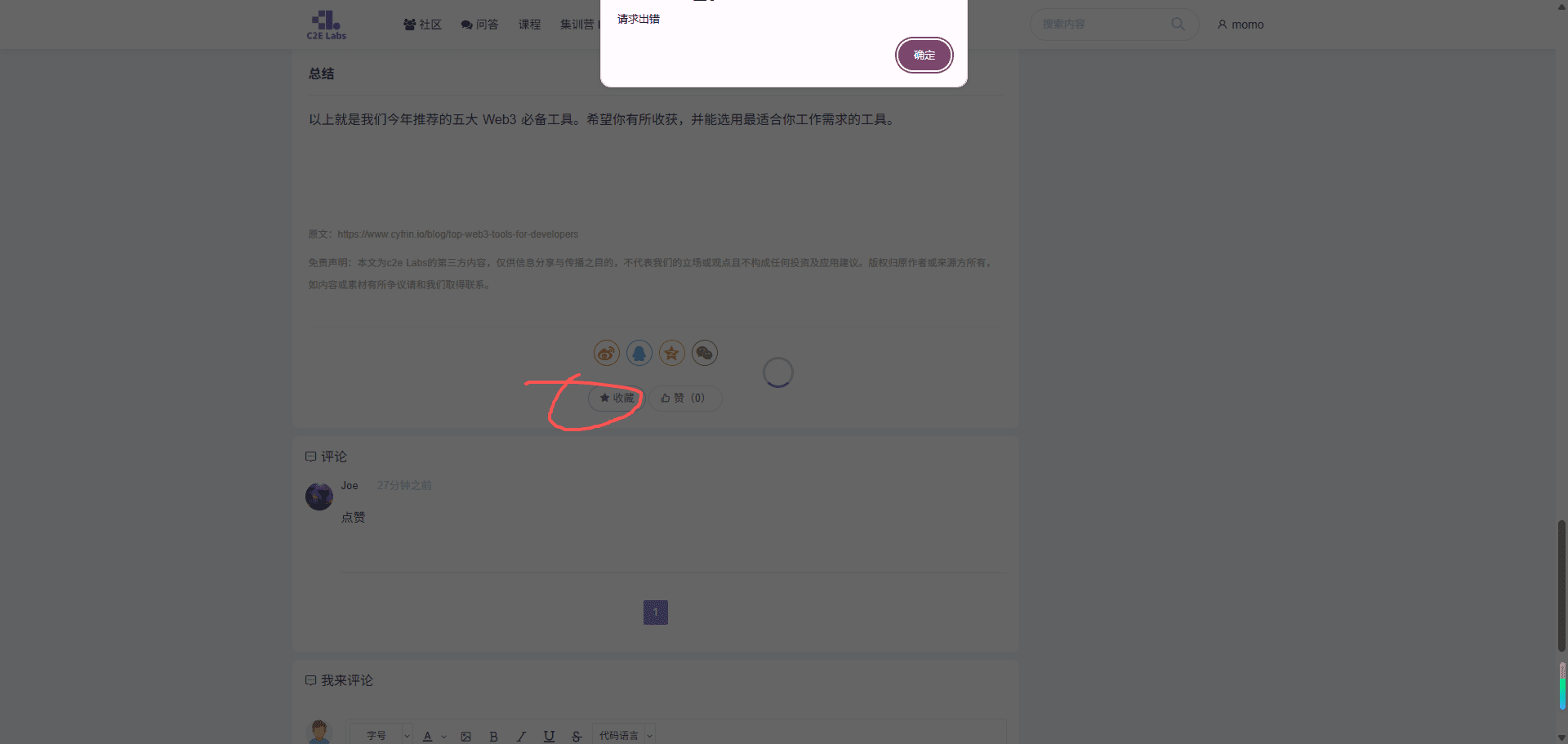Share article via the QQ penguin icon
Screen dimensions: 1568x744
coord(639,353)
